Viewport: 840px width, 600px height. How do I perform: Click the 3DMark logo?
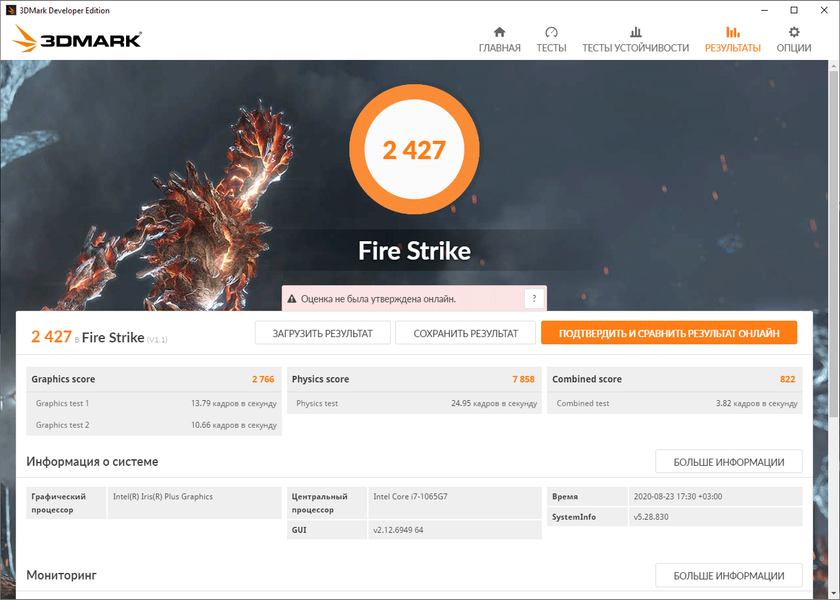pos(77,39)
